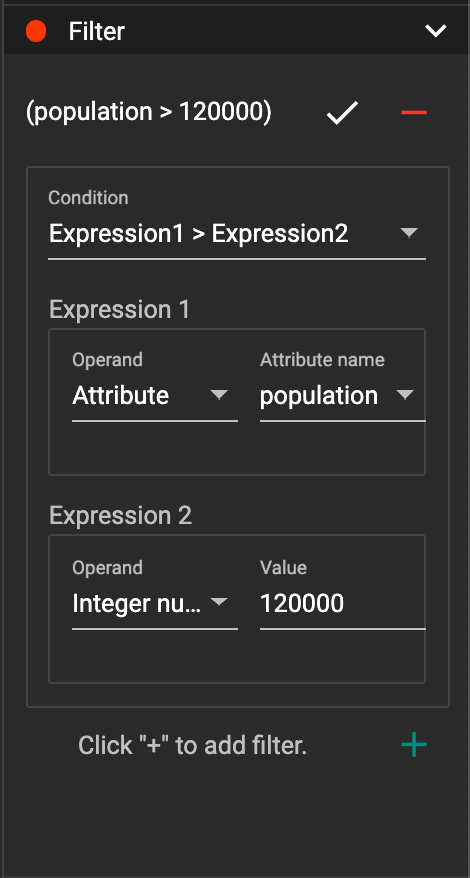Click the 'Integer nu...' operand value
Screen dimensions: 470x878
(x=137, y=604)
